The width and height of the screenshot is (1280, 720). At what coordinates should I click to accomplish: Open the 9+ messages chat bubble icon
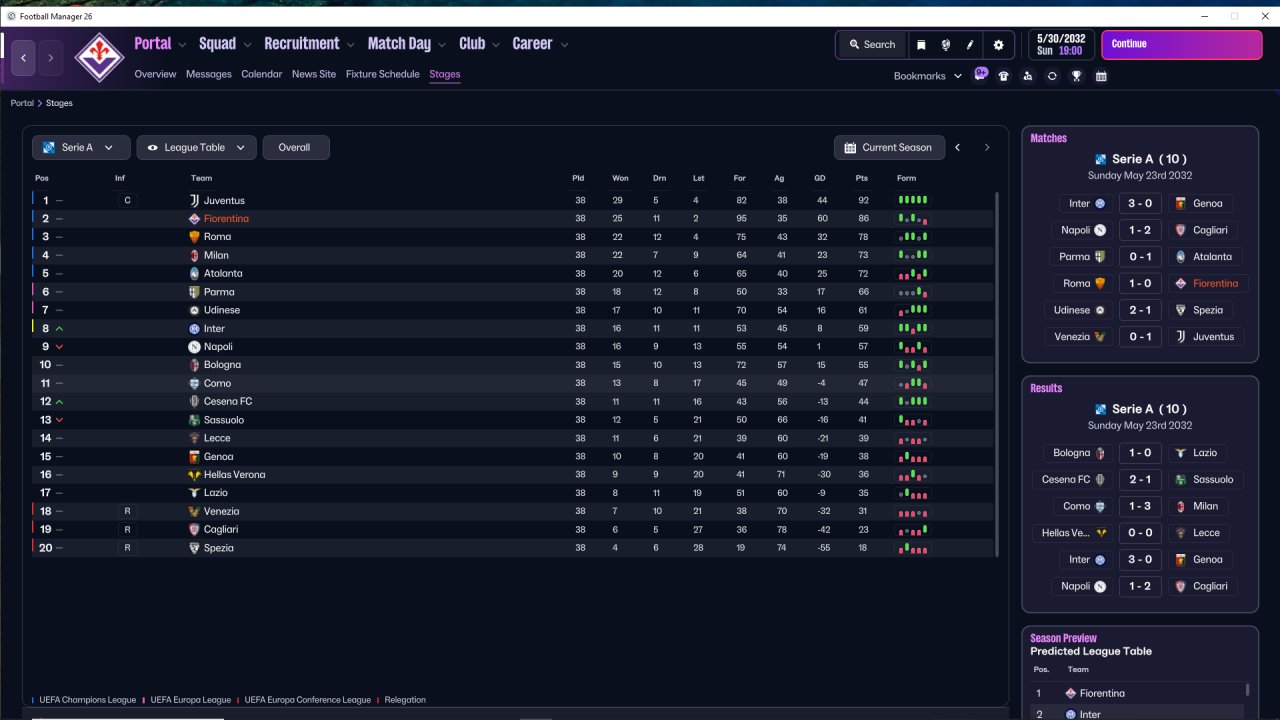click(x=981, y=74)
